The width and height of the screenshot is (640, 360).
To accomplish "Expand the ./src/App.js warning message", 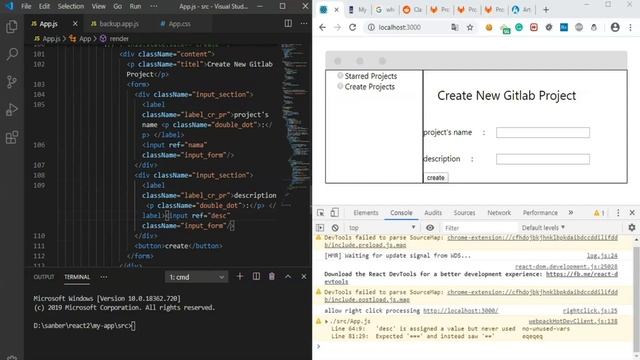I will [x=326, y=322].
